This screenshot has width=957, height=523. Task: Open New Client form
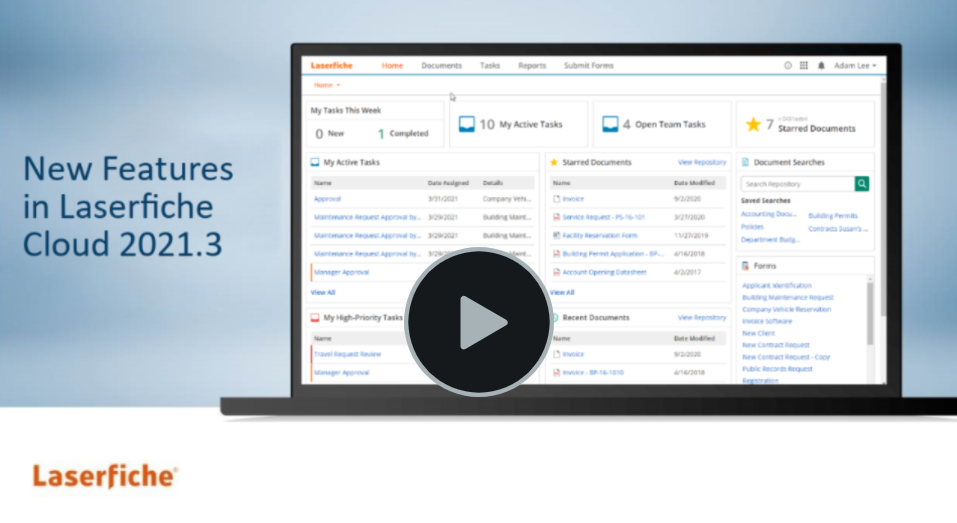(758, 333)
